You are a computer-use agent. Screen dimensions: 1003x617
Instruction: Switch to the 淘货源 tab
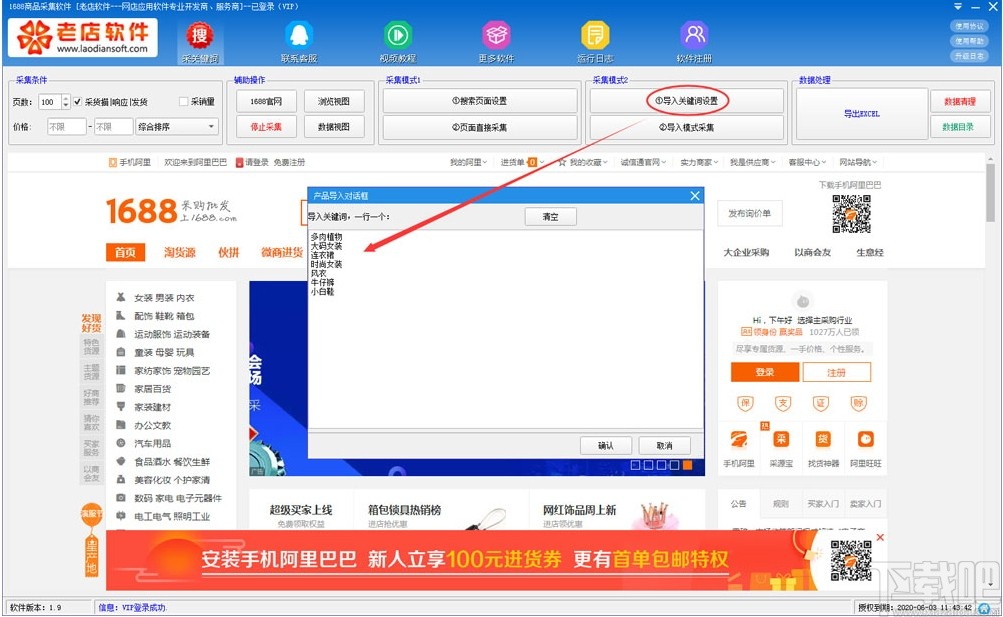pos(179,253)
